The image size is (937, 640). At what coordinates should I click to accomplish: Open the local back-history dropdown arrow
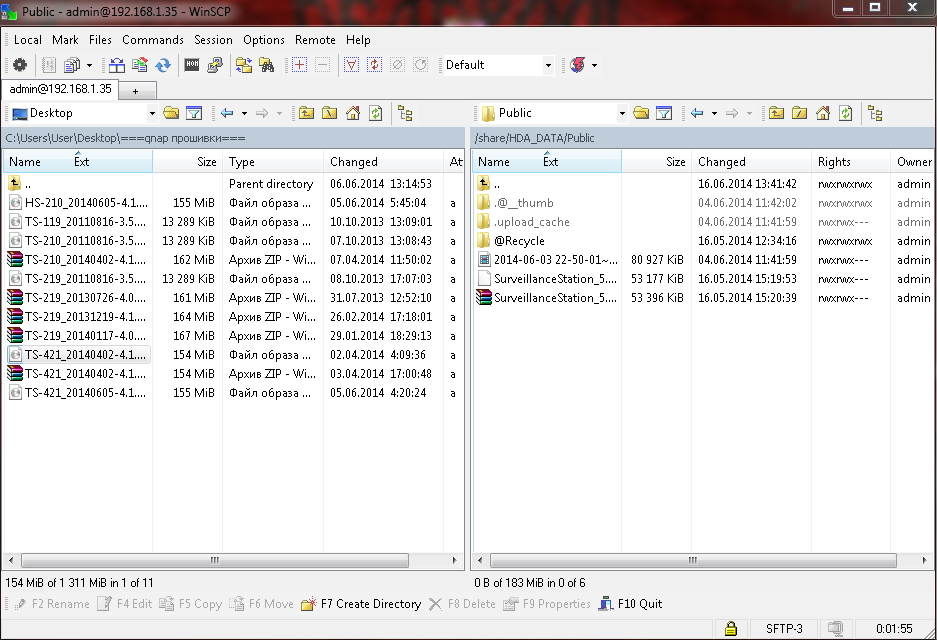pos(244,113)
